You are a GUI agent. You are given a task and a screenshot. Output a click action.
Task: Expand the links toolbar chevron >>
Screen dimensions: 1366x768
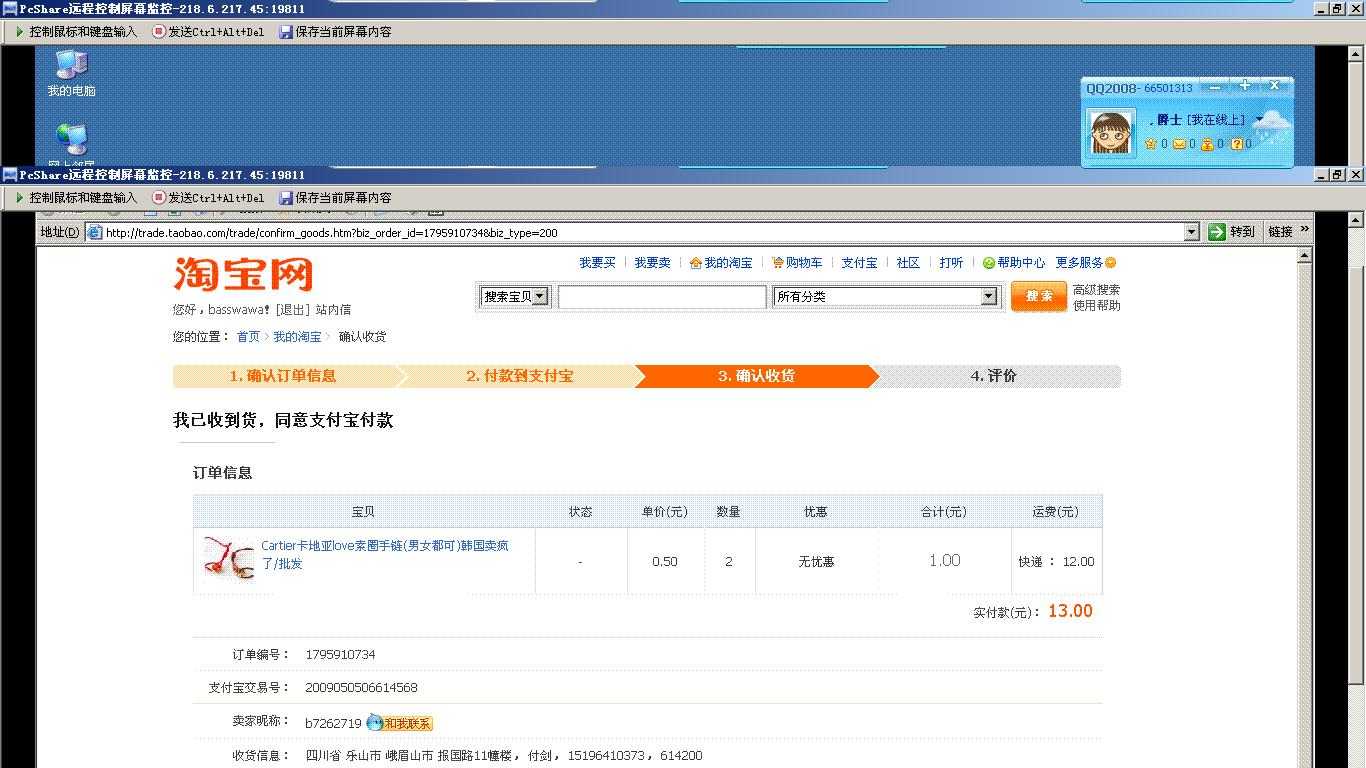1304,230
